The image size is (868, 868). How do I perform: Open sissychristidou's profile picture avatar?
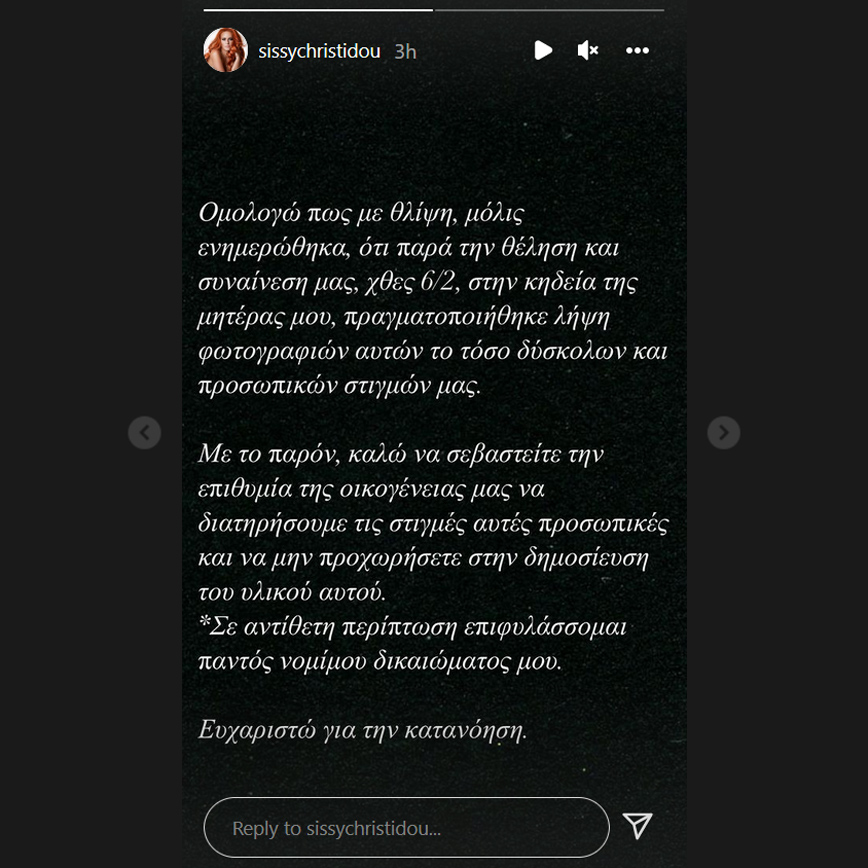coord(225,50)
